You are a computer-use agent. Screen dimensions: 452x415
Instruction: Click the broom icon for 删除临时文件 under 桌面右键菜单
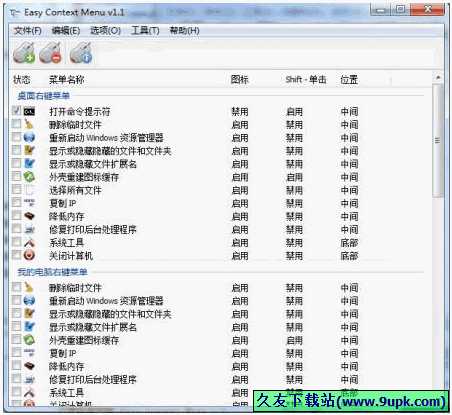pos(29,124)
